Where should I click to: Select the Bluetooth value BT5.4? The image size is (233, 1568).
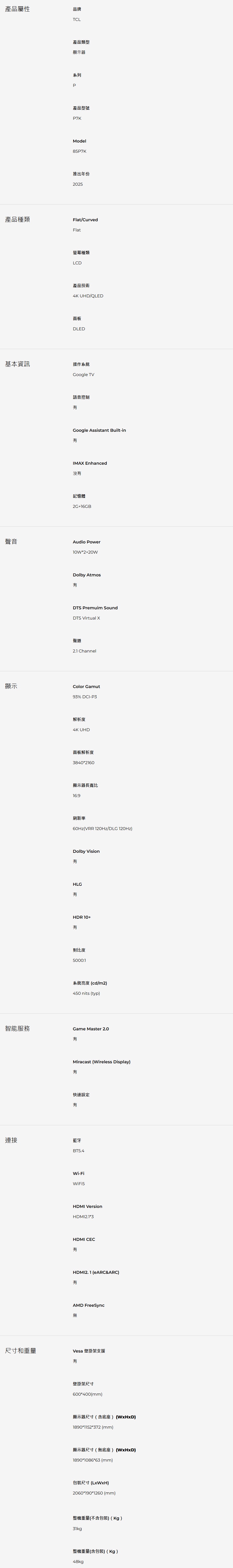(78, 1150)
